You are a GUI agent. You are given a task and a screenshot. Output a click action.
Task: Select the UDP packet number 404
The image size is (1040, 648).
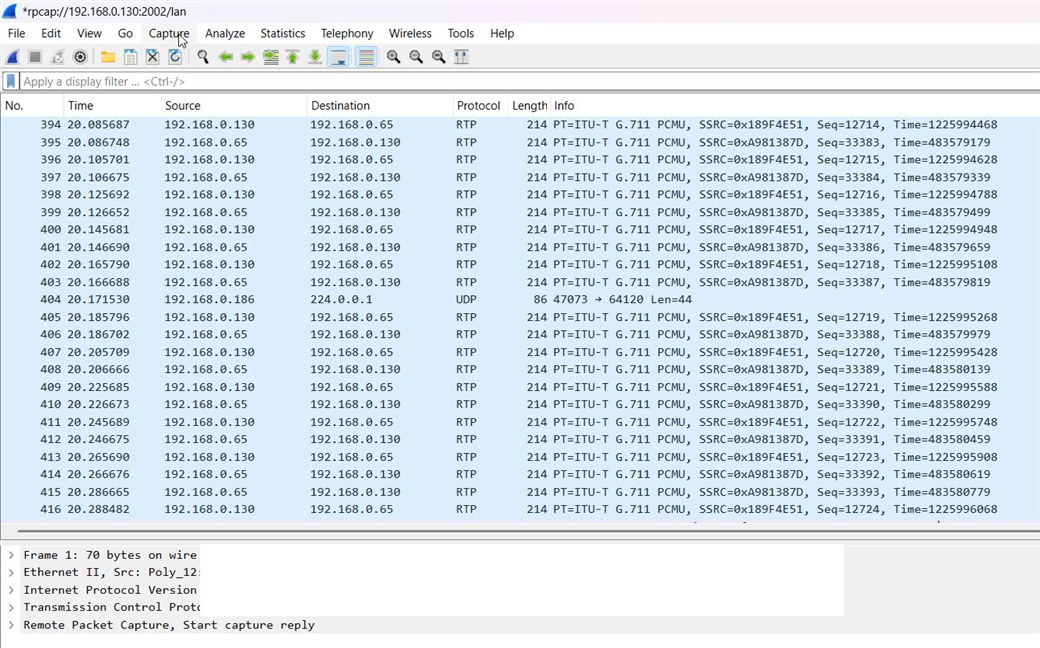[520, 300]
